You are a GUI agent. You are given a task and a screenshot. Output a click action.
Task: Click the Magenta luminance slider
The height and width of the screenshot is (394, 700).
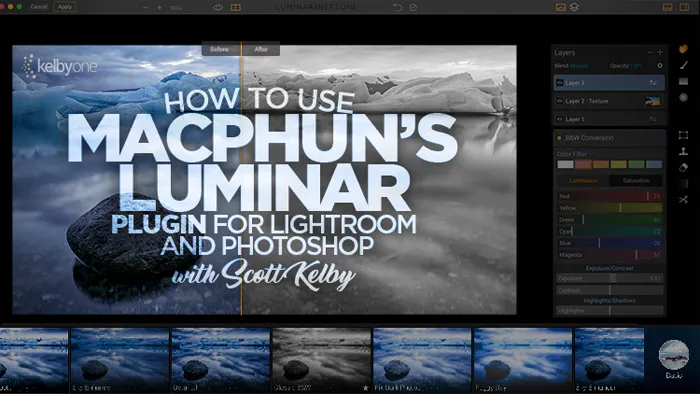[609, 255]
